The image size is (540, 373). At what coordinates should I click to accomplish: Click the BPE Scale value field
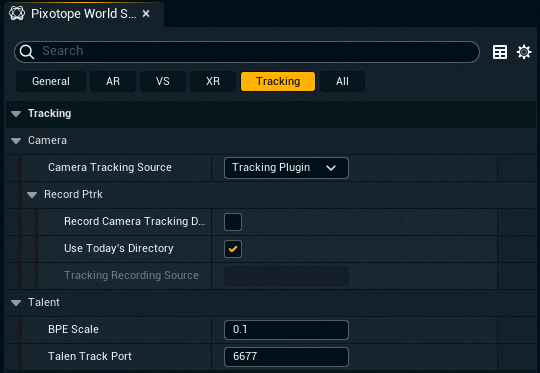(x=286, y=330)
